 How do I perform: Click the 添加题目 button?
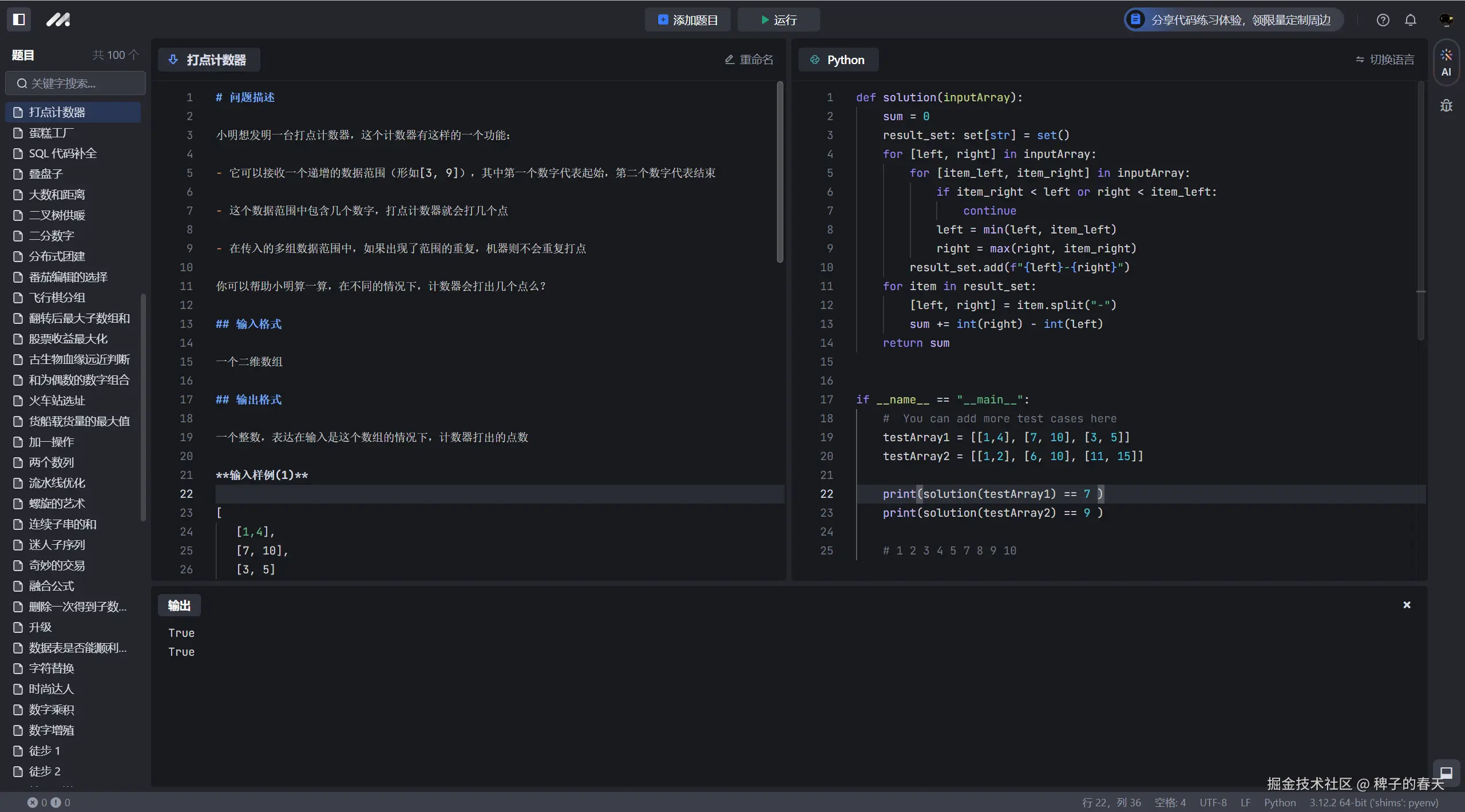(687, 20)
